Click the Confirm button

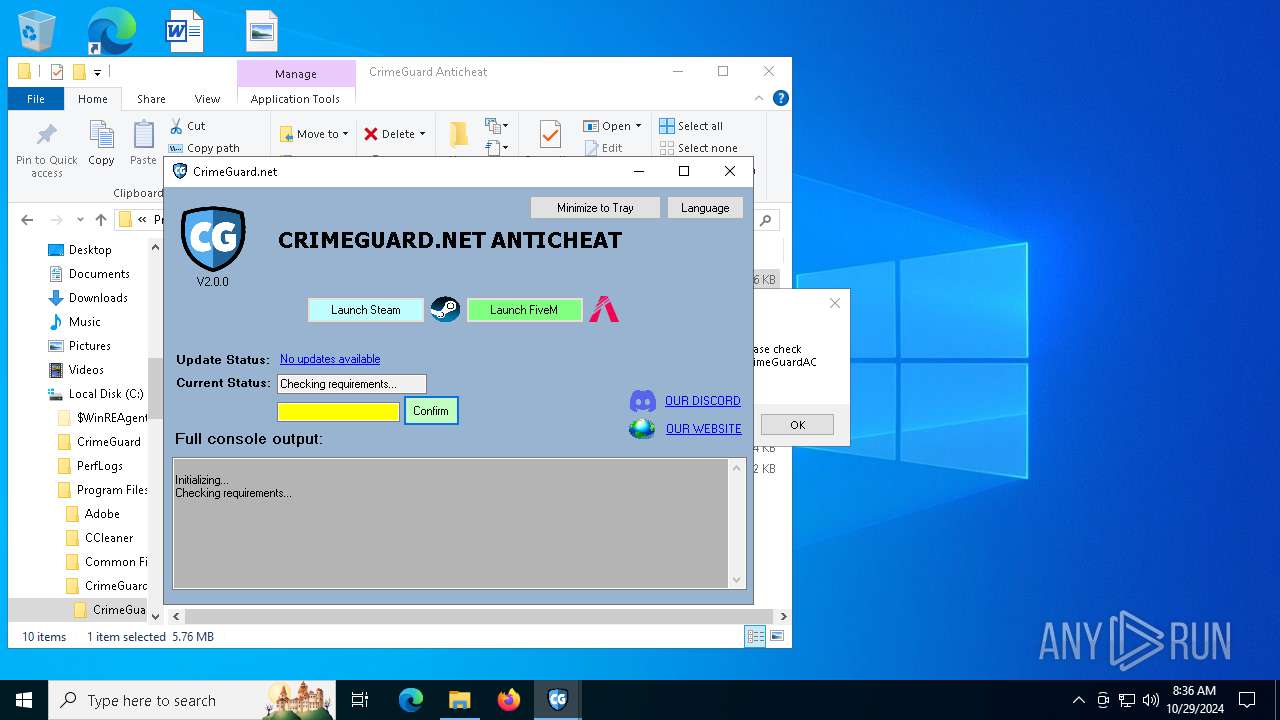(431, 411)
